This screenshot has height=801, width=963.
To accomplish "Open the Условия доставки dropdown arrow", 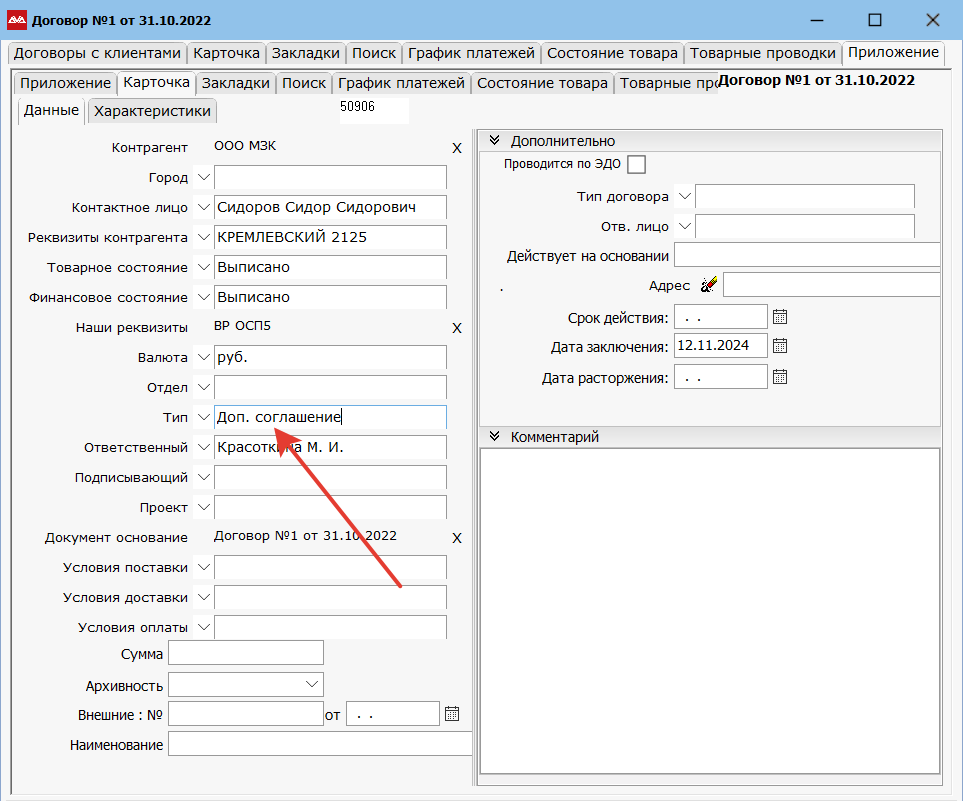I will coord(203,597).
